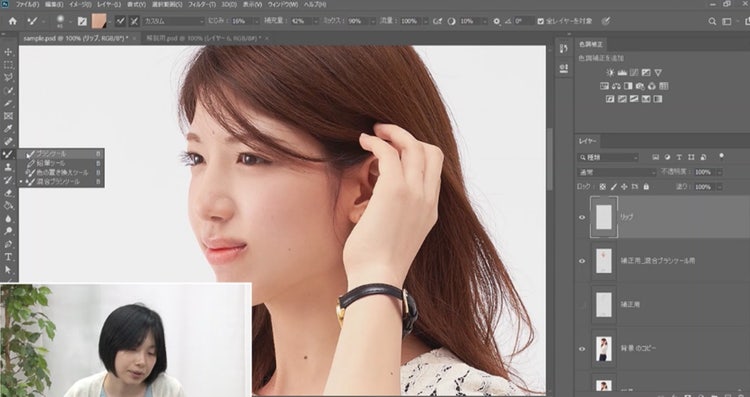Add an Invert adjustment
The width and height of the screenshot is (750, 397).
tap(610, 99)
